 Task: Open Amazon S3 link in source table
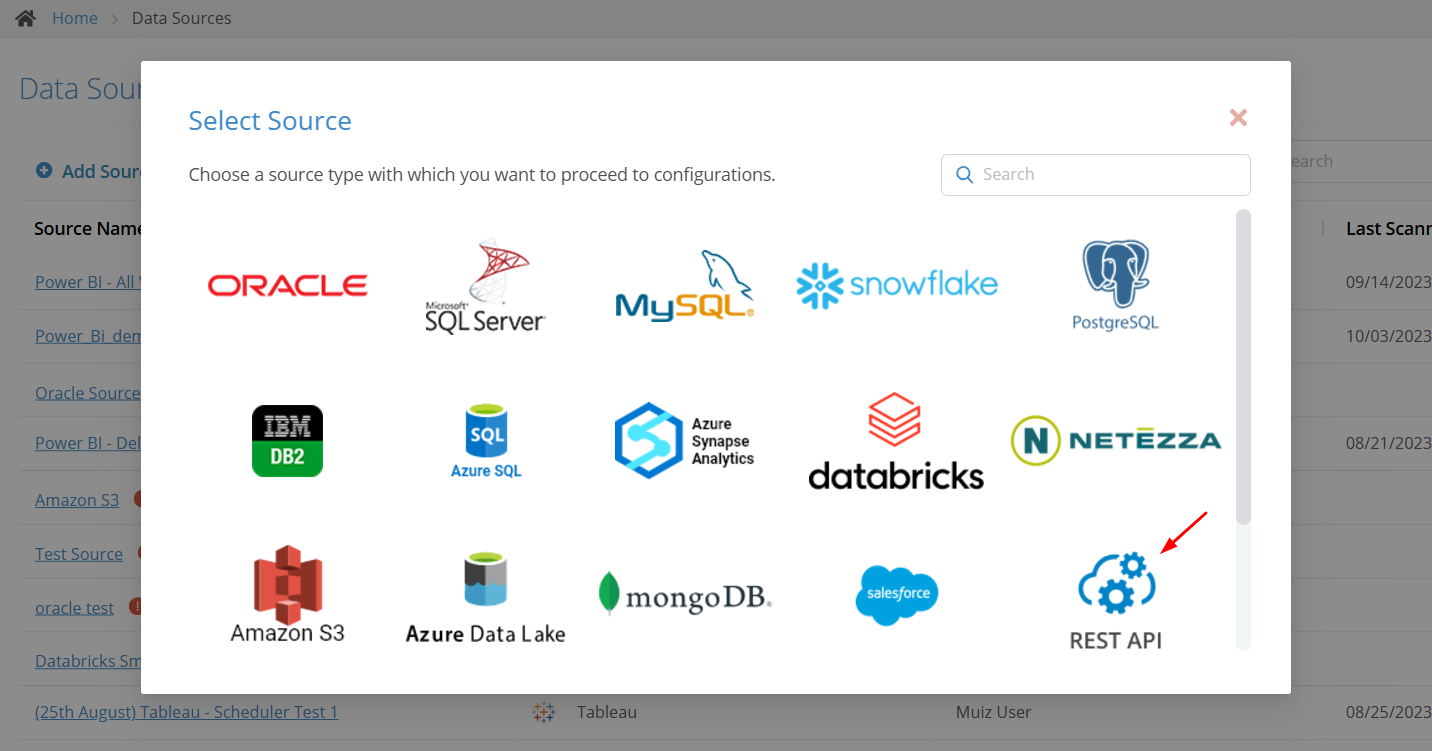pyautogui.click(x=77, y=500)
